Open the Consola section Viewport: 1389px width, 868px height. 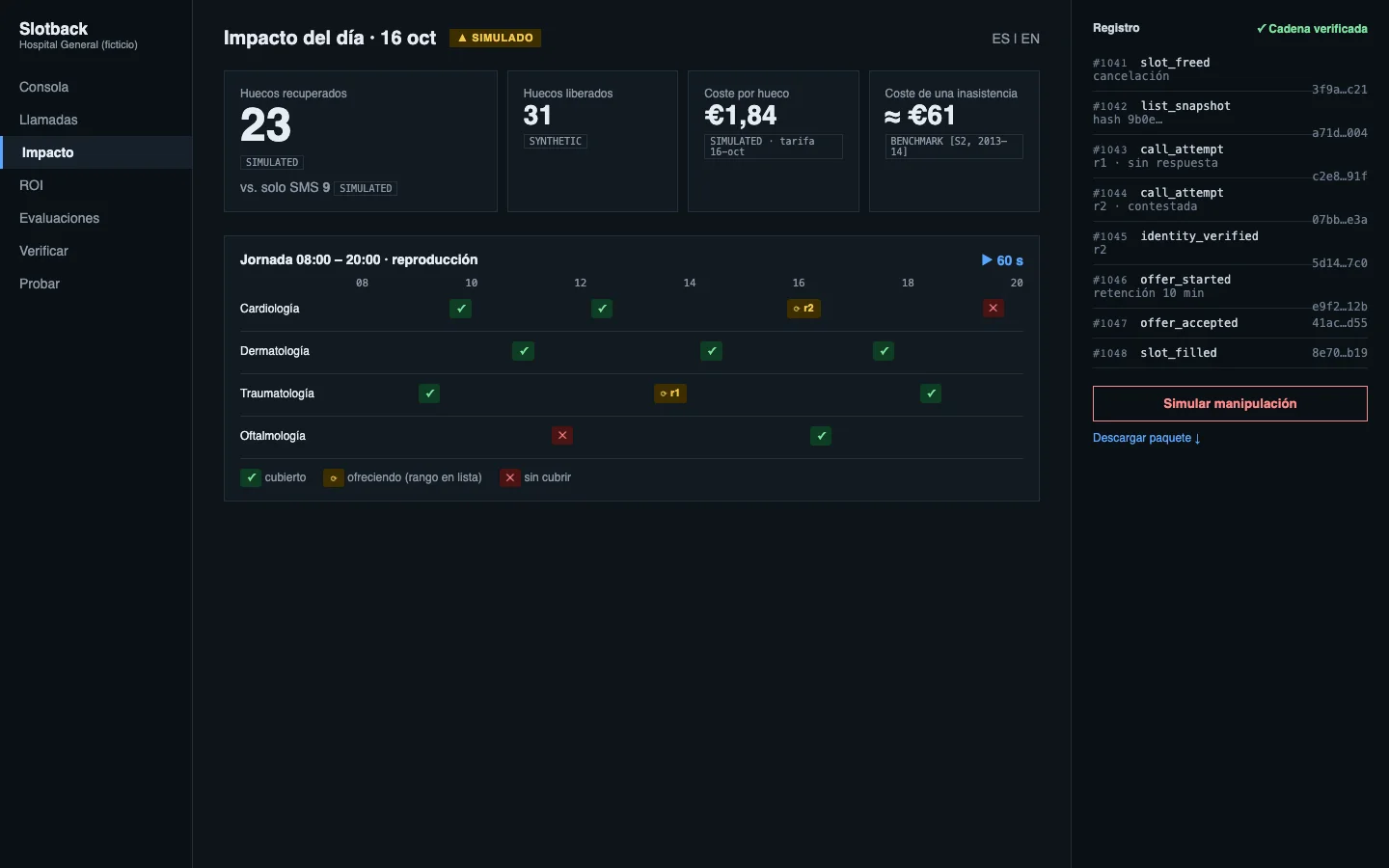pos(96,87)
